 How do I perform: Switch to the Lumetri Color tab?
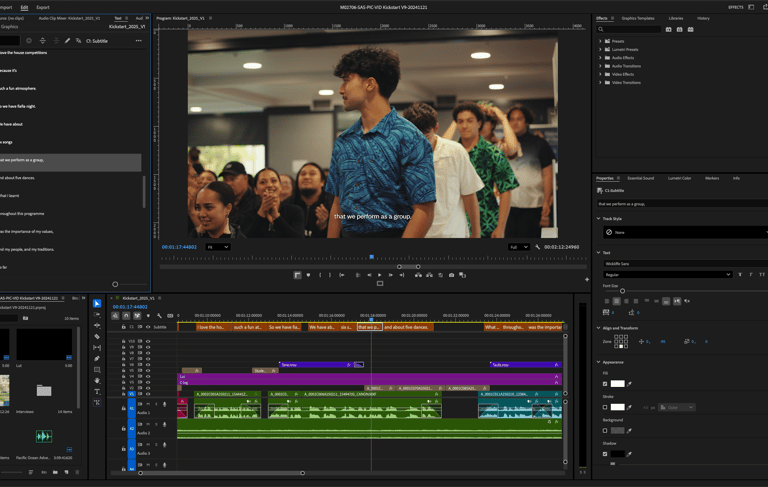(x=679, y=178)
